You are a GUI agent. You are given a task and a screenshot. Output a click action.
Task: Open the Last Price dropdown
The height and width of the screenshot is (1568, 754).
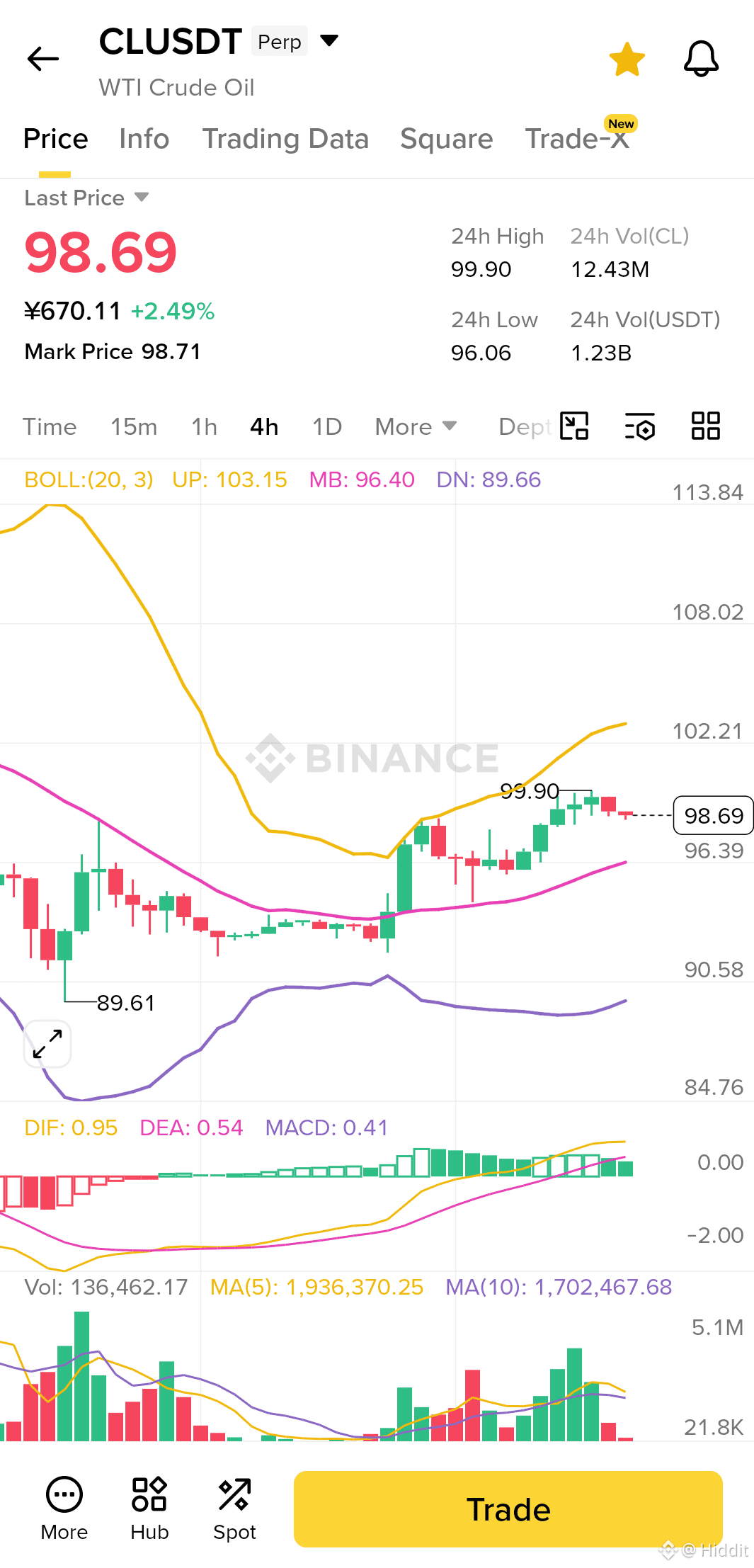point(86,198)
